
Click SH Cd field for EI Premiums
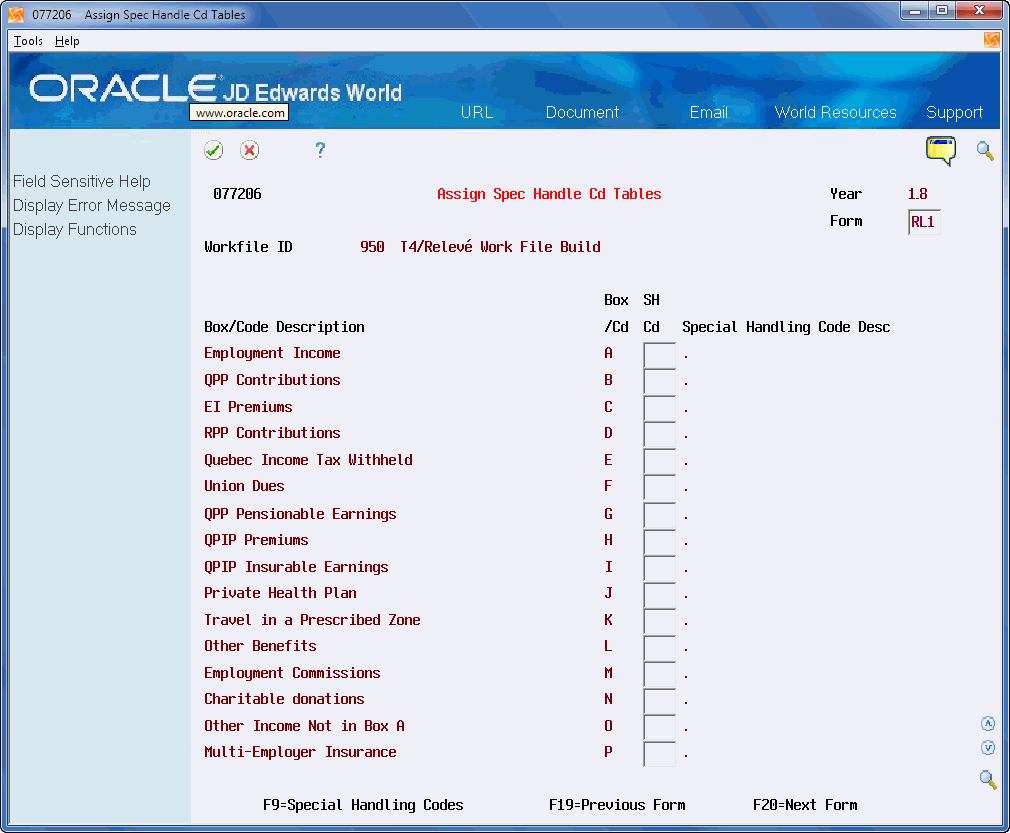coord(660,408)
